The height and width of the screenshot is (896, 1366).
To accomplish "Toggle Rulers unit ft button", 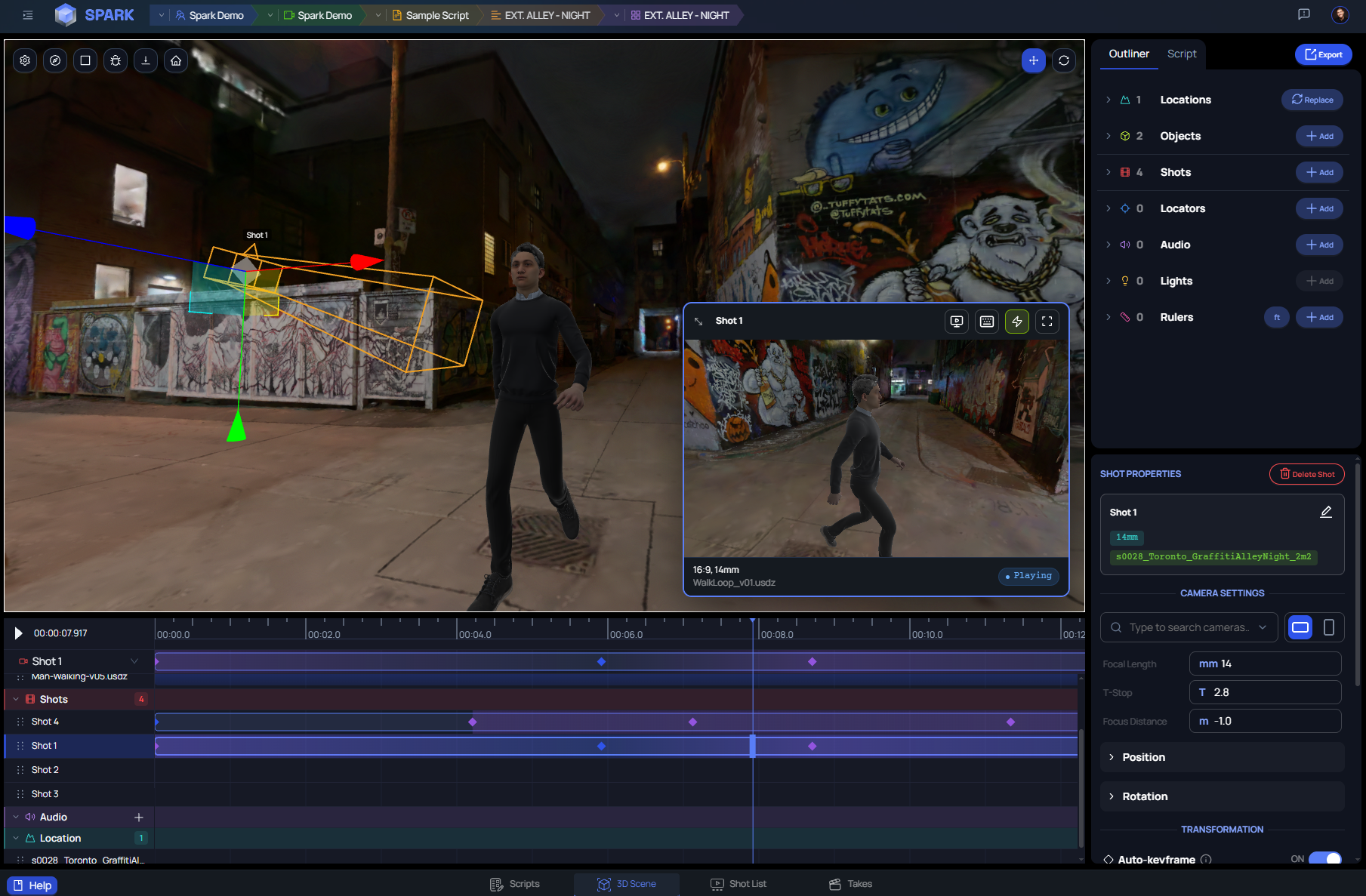I will (1277, 317).
